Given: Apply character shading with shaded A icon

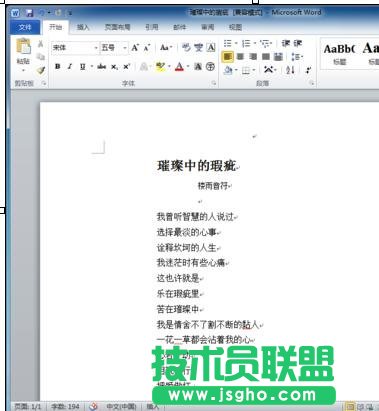Looking at the screenshot, I should (x=198, y=67).
